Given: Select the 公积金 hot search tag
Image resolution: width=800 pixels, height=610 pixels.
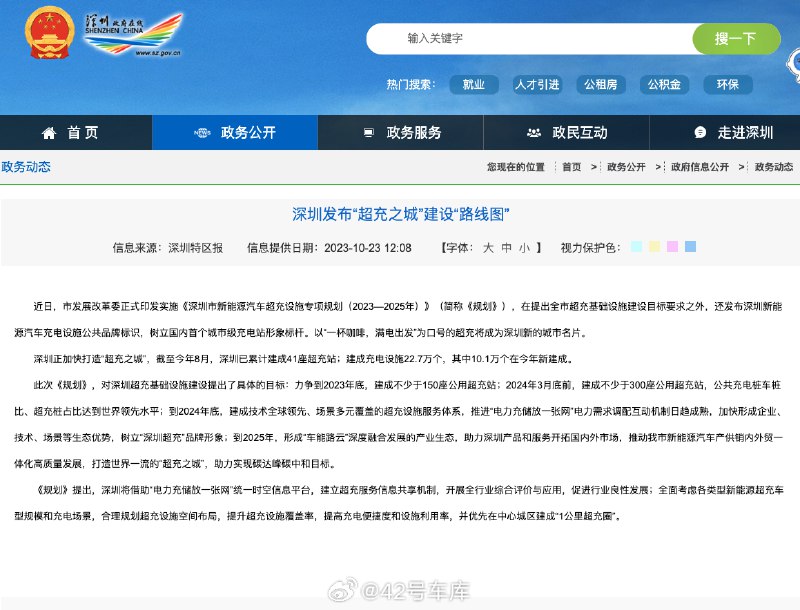Looking at the screenshot, I should click(x=664, y=85).
